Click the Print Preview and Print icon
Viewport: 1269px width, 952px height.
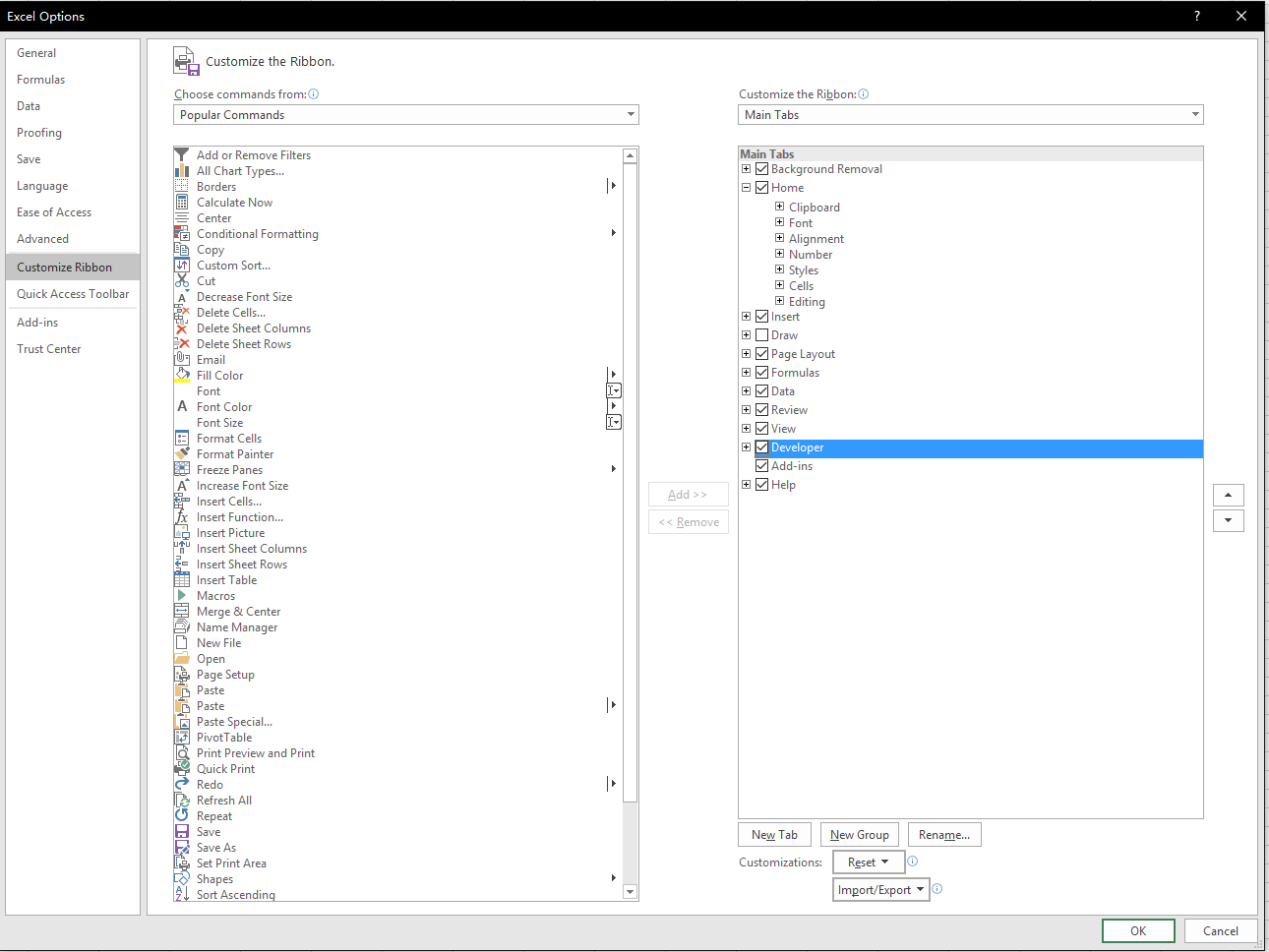(182, 753)
